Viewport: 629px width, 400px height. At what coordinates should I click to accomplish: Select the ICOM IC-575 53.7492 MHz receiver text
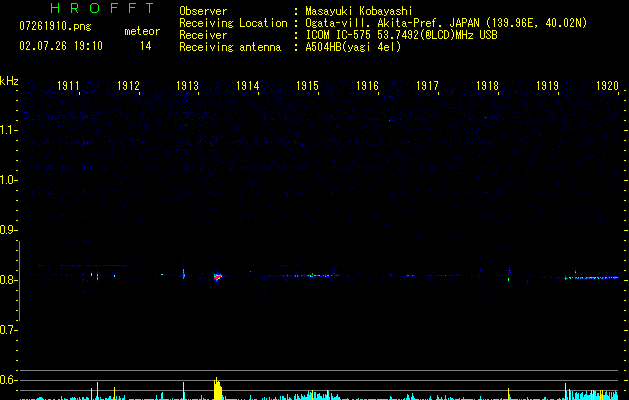point(401,35)
